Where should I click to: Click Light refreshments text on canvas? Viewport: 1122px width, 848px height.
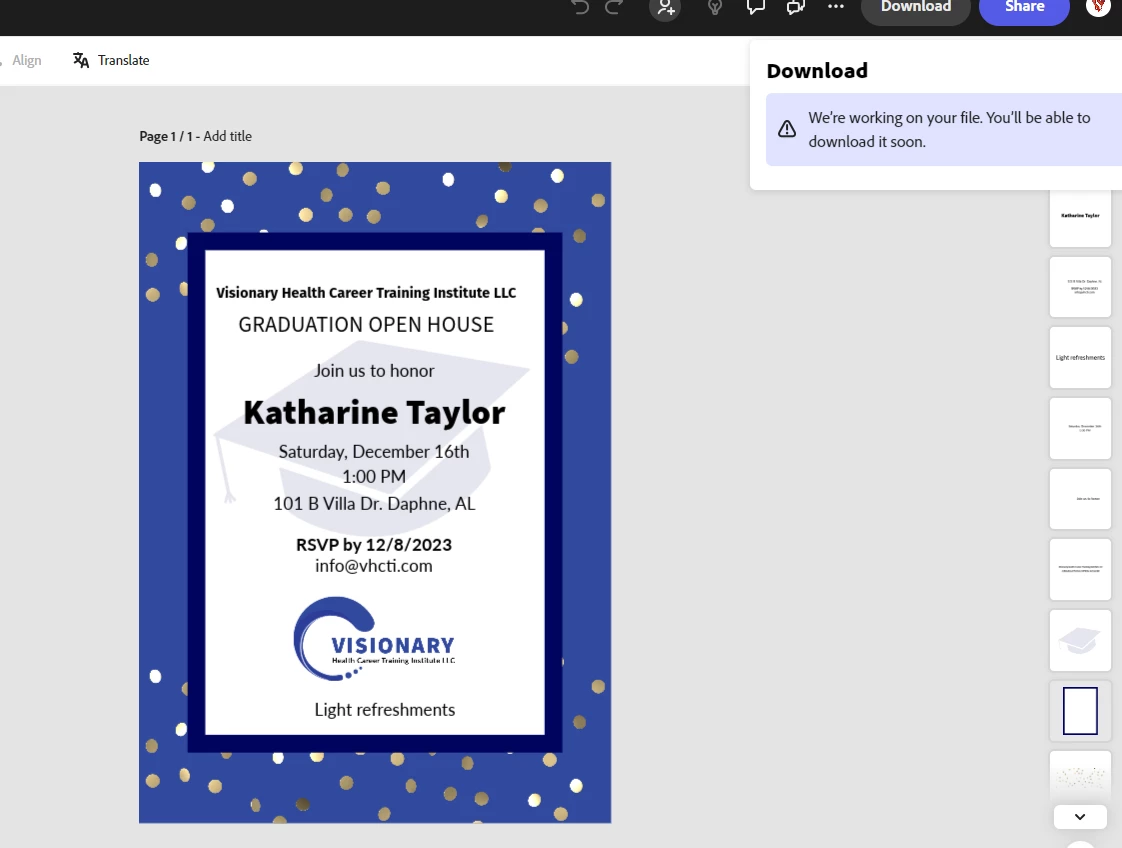[x=385, y=710]
